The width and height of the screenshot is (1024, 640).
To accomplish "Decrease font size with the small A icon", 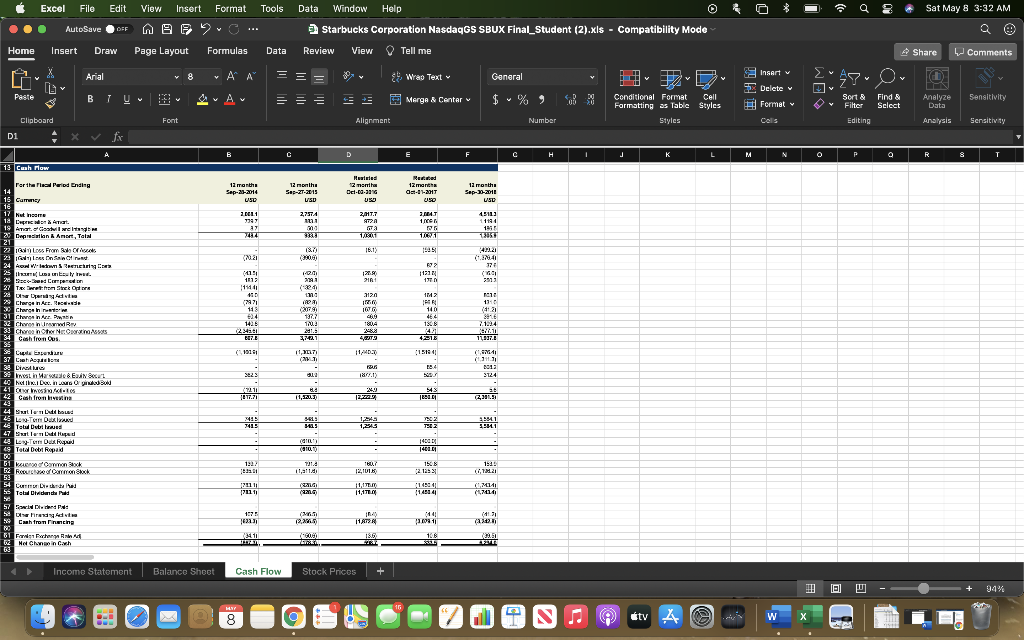I will coord(250,76).
